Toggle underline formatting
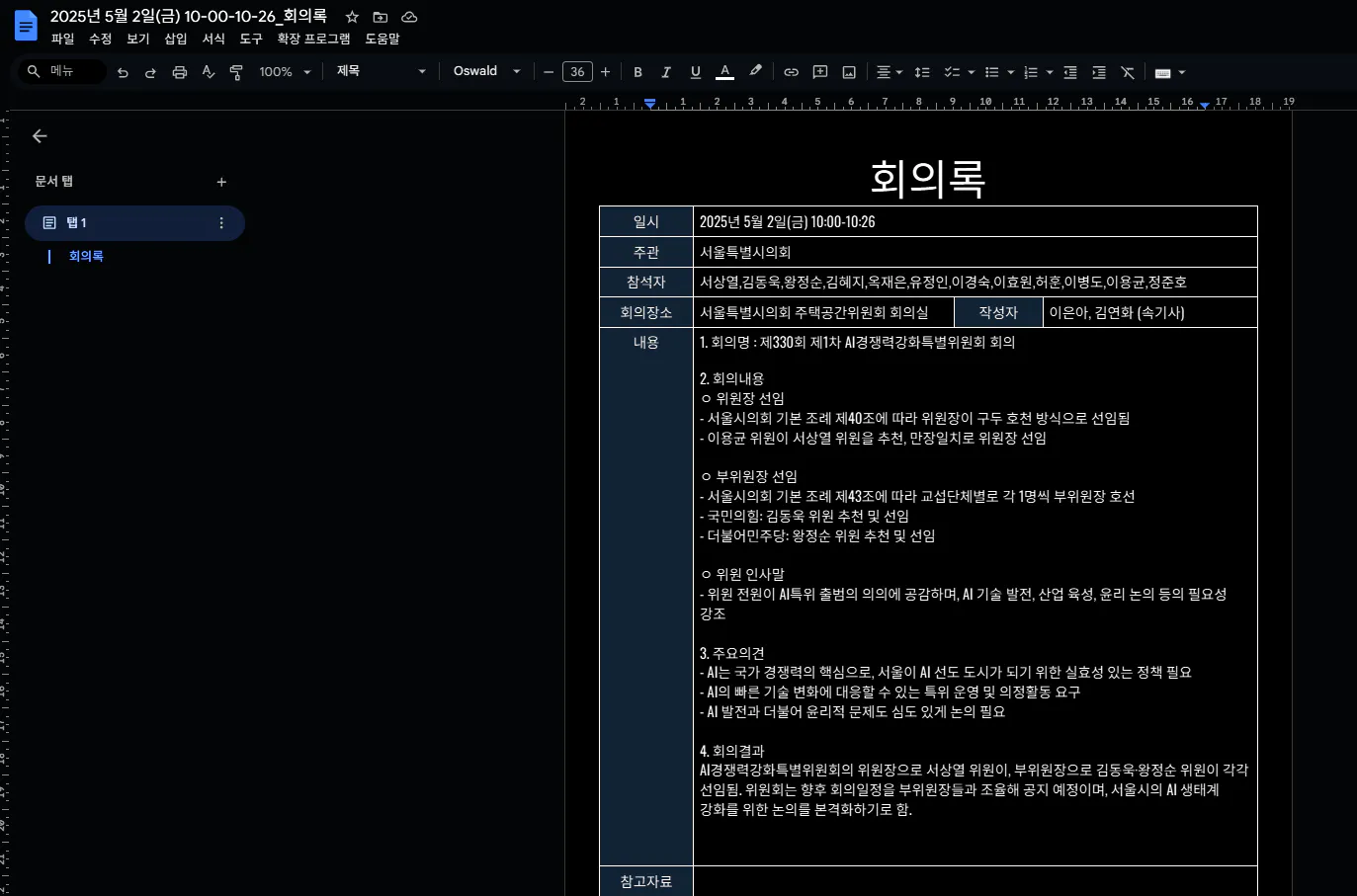Screen dimensions: 1357x896 click(695, 71)
